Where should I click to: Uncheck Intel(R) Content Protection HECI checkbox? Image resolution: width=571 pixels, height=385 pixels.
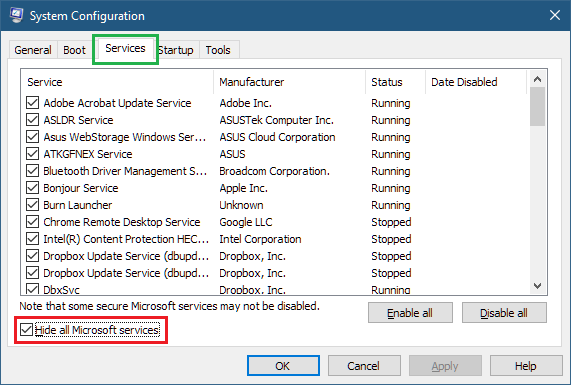click(32, 239)
